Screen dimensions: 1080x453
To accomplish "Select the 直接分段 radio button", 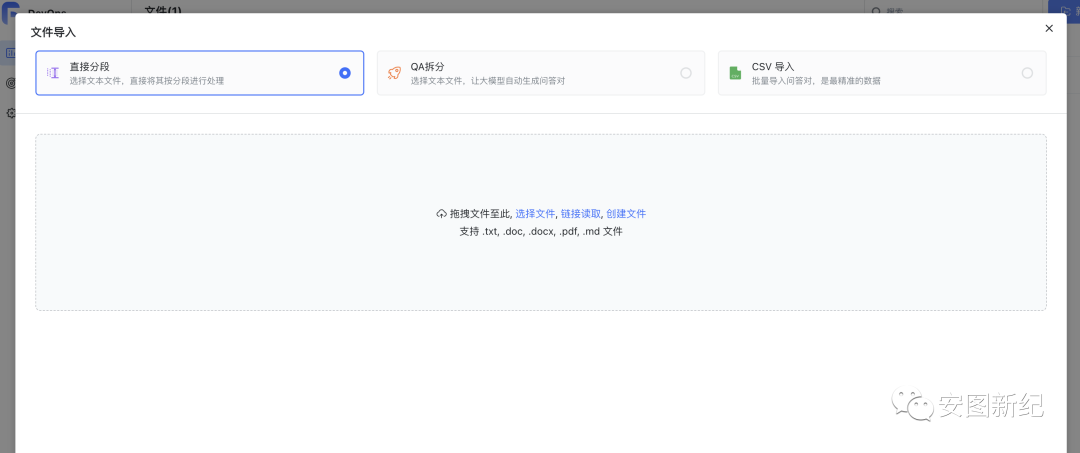I will [x=345, y=73].
